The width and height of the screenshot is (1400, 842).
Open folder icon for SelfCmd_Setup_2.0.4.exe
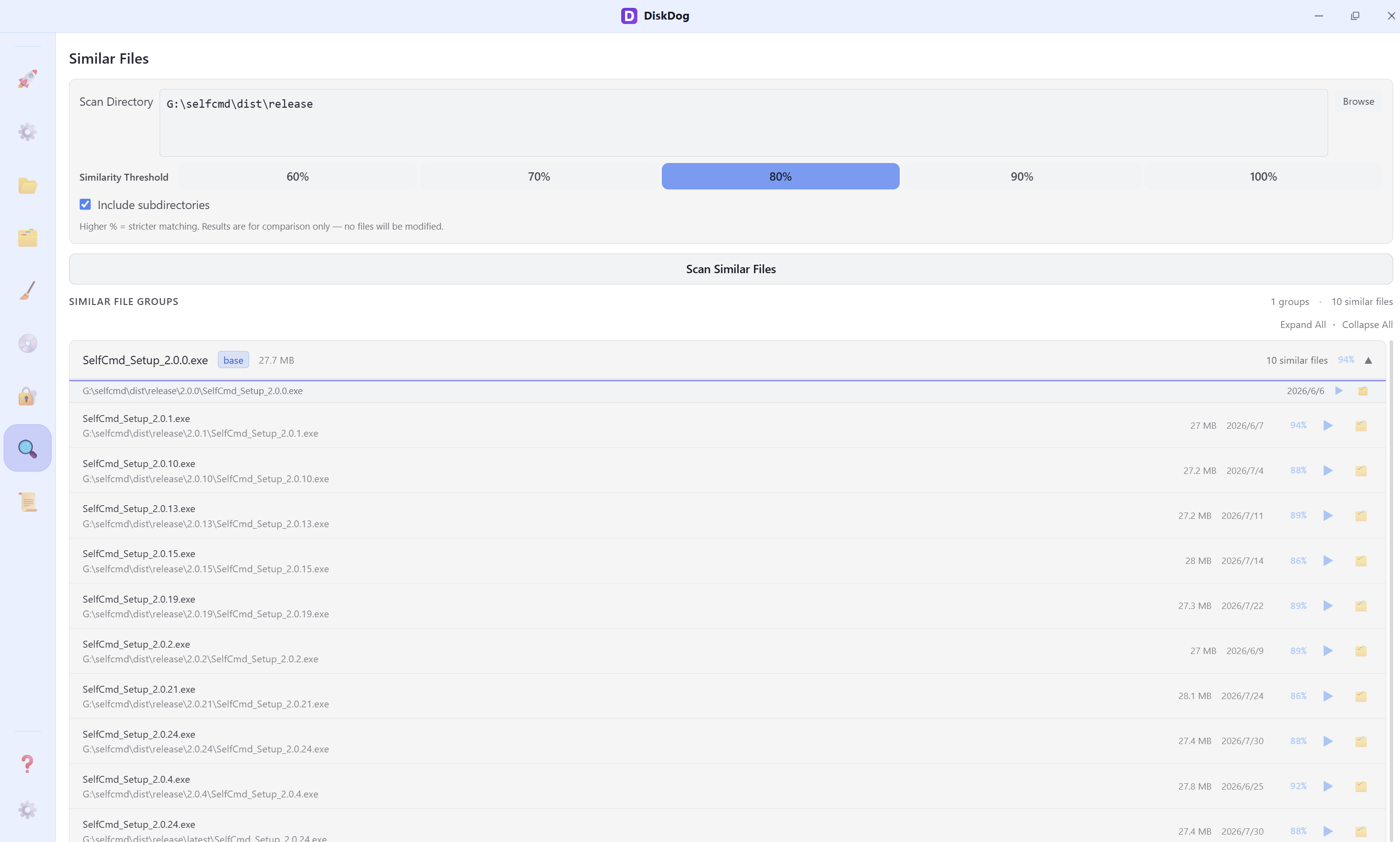pyautogui.click(x=1361, y=786)
